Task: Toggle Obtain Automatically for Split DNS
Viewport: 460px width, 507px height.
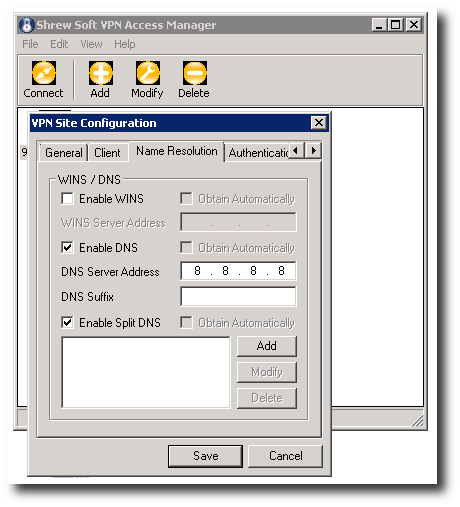Action: [186, 323]
